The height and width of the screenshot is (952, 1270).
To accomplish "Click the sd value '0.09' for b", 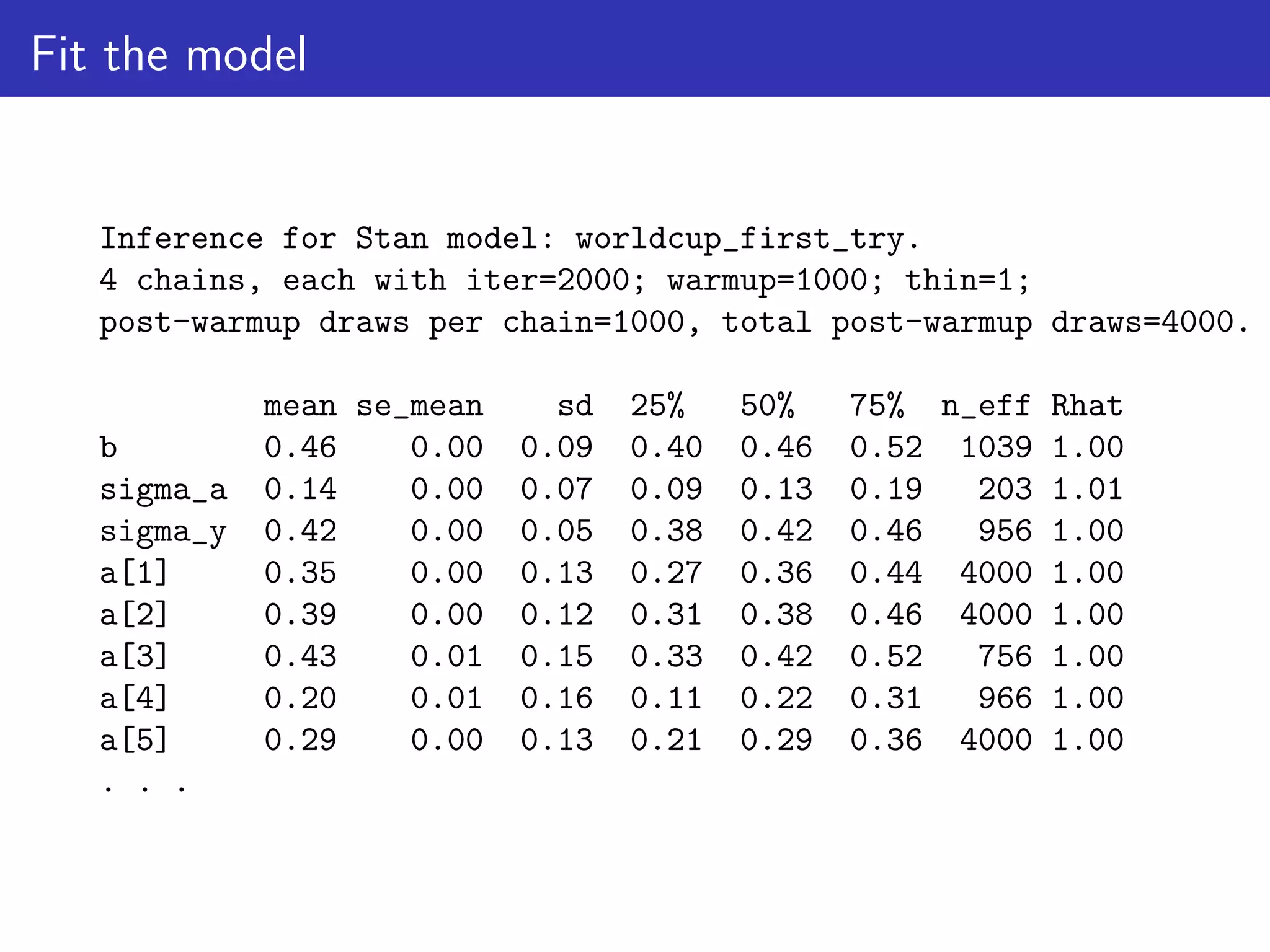I will tap(557, 447).
